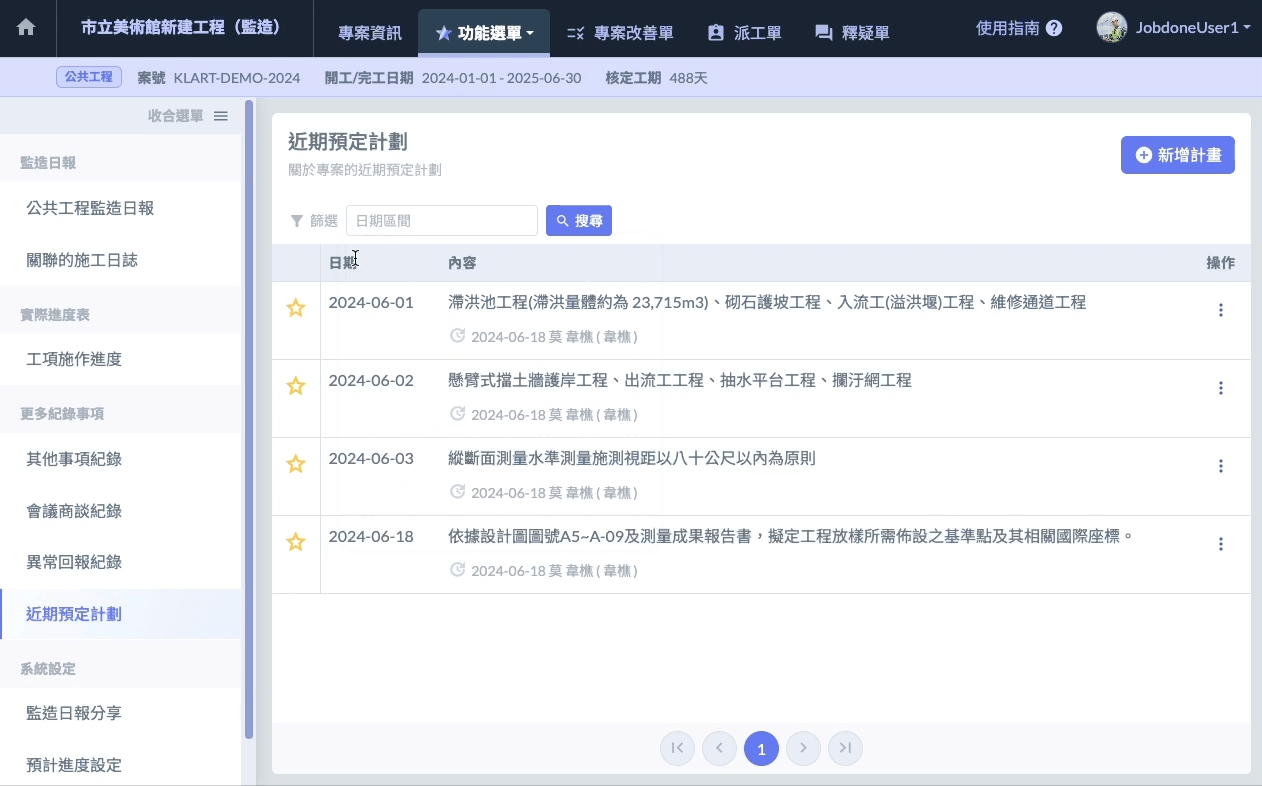Toggle star on the 2024-06-02 plan
This screenshot has height=786, width=1262.
coord(296,386)
